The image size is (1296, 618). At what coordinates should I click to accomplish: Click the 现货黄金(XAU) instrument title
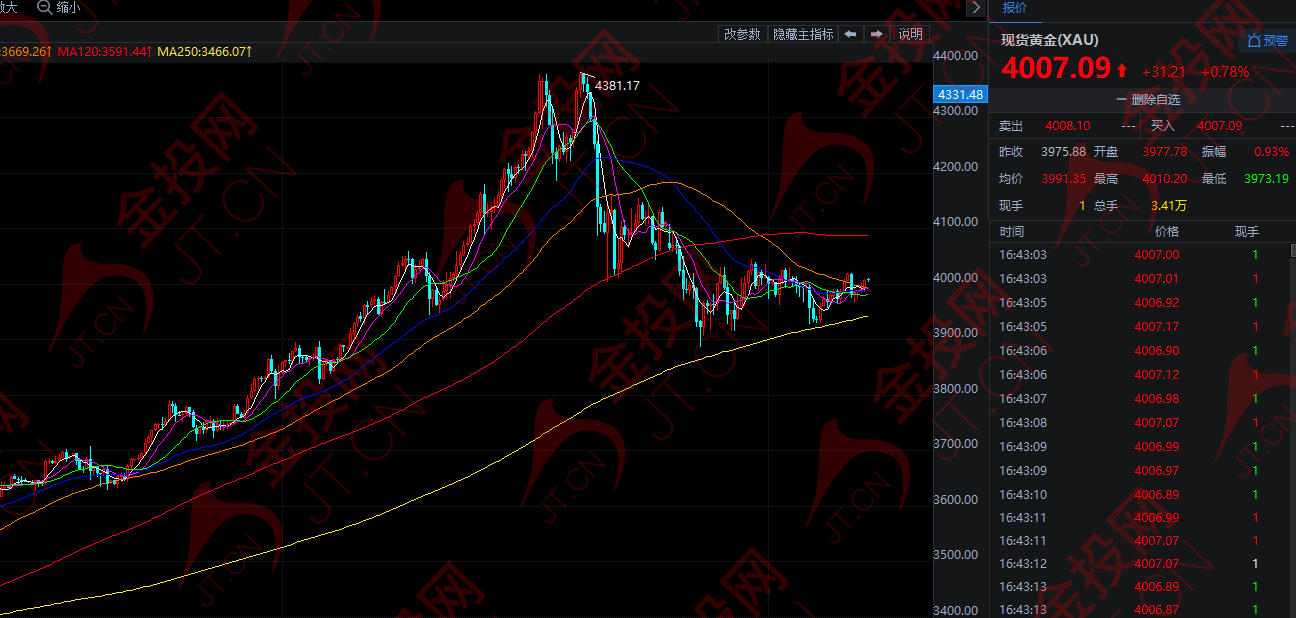click(x=1050, y=40)
